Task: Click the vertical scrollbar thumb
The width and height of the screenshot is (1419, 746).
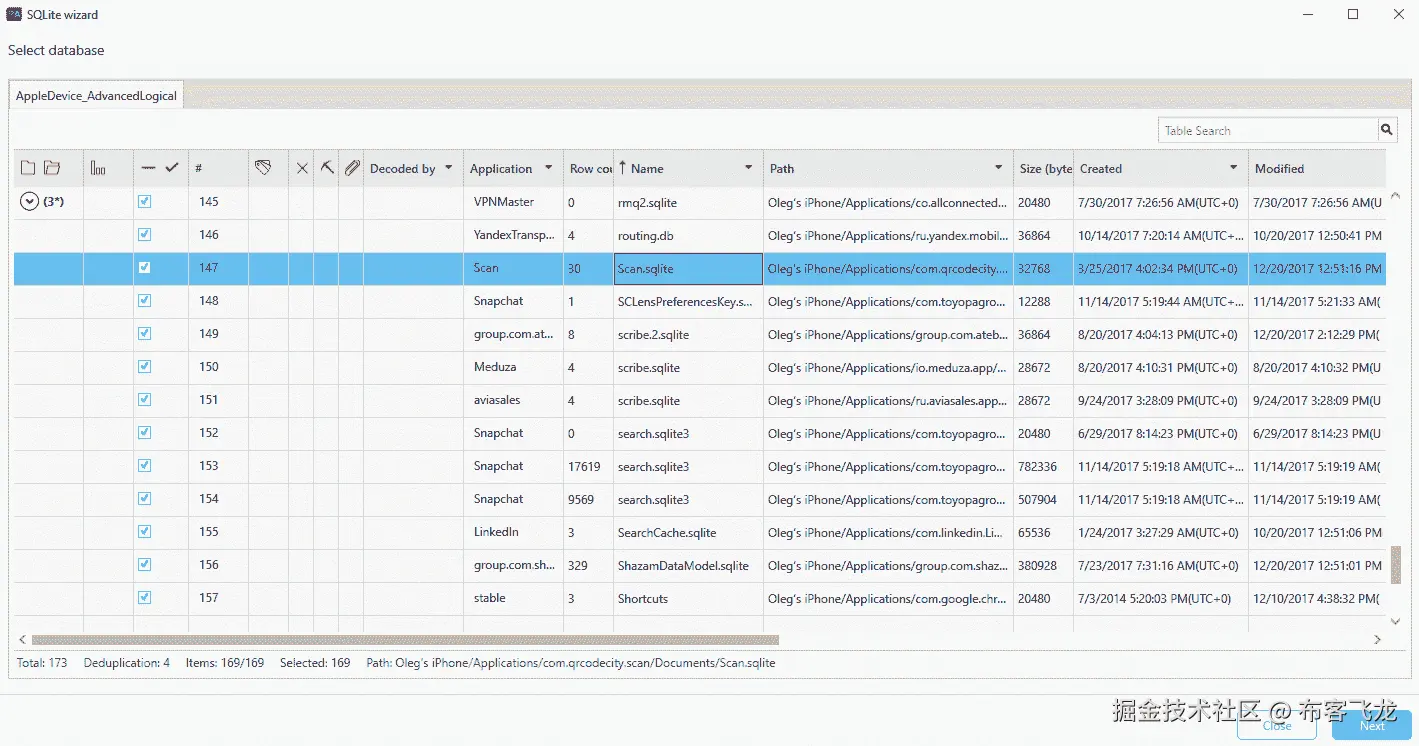Action: click(x=1397, y=564)
